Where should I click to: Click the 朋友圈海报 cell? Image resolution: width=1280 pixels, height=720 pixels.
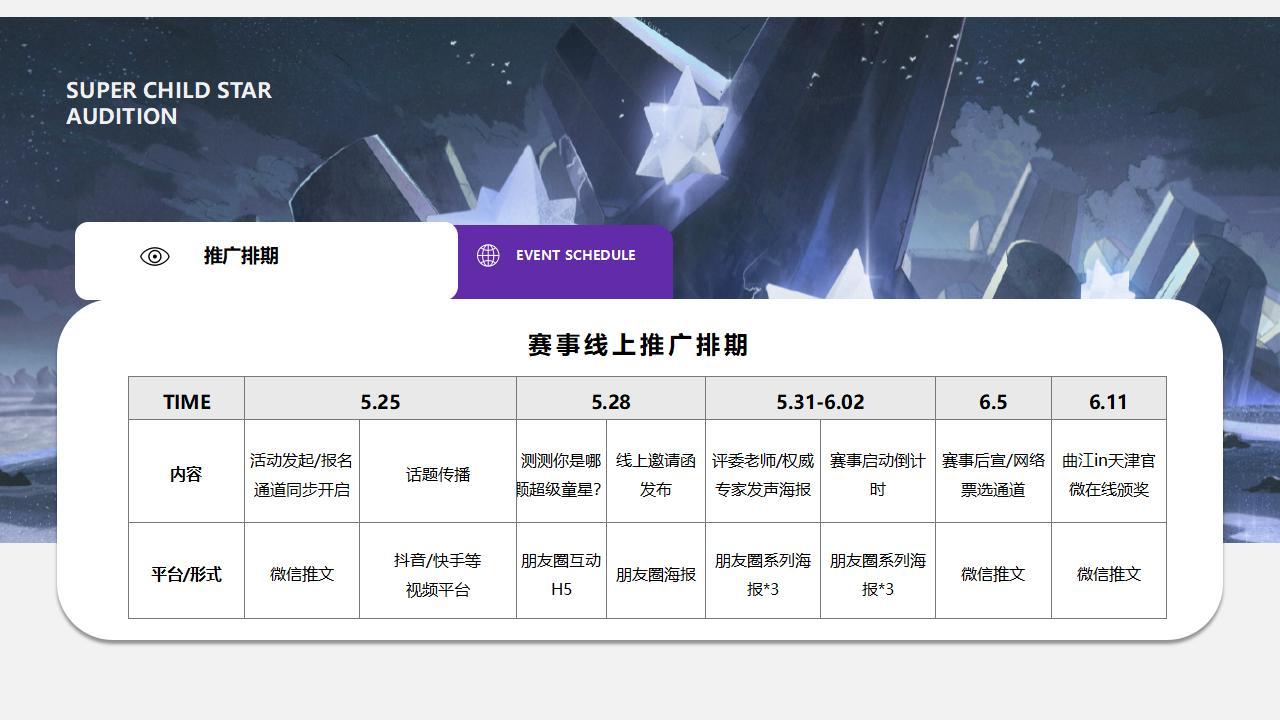click(656, 571)
